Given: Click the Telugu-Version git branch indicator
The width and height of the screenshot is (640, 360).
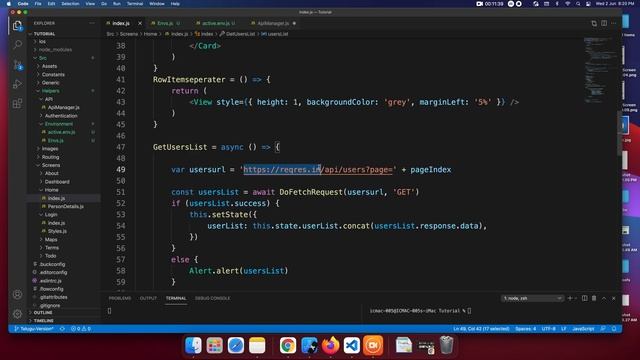Looking at the screenshot, I should (34, 329).
